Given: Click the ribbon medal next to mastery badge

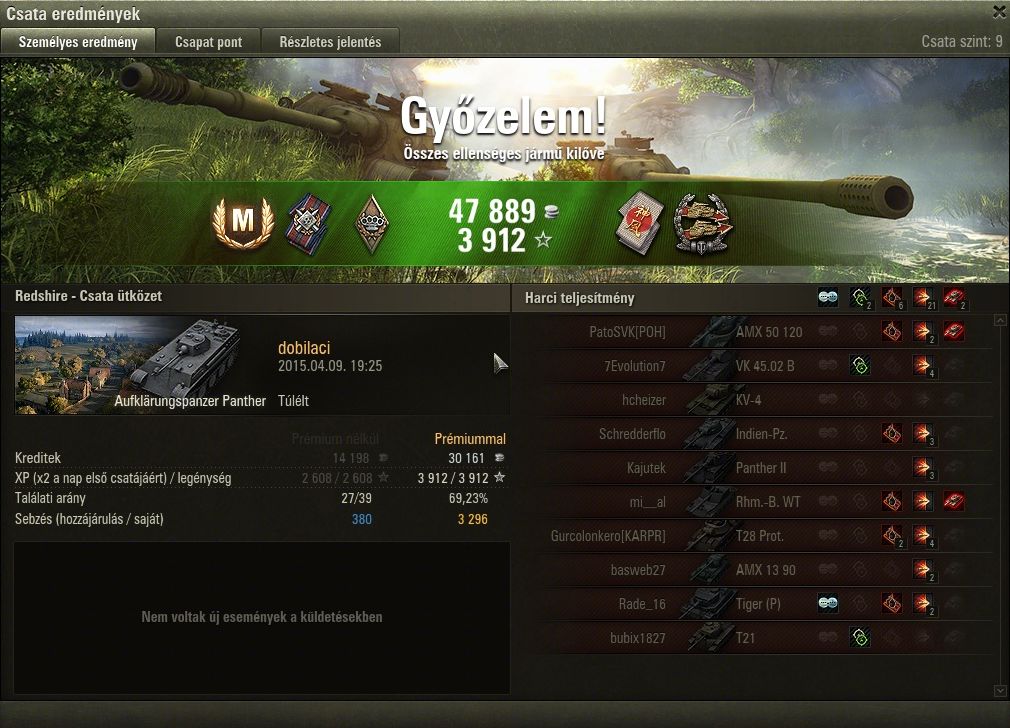Looking at the screenshot, I should 309,223.
